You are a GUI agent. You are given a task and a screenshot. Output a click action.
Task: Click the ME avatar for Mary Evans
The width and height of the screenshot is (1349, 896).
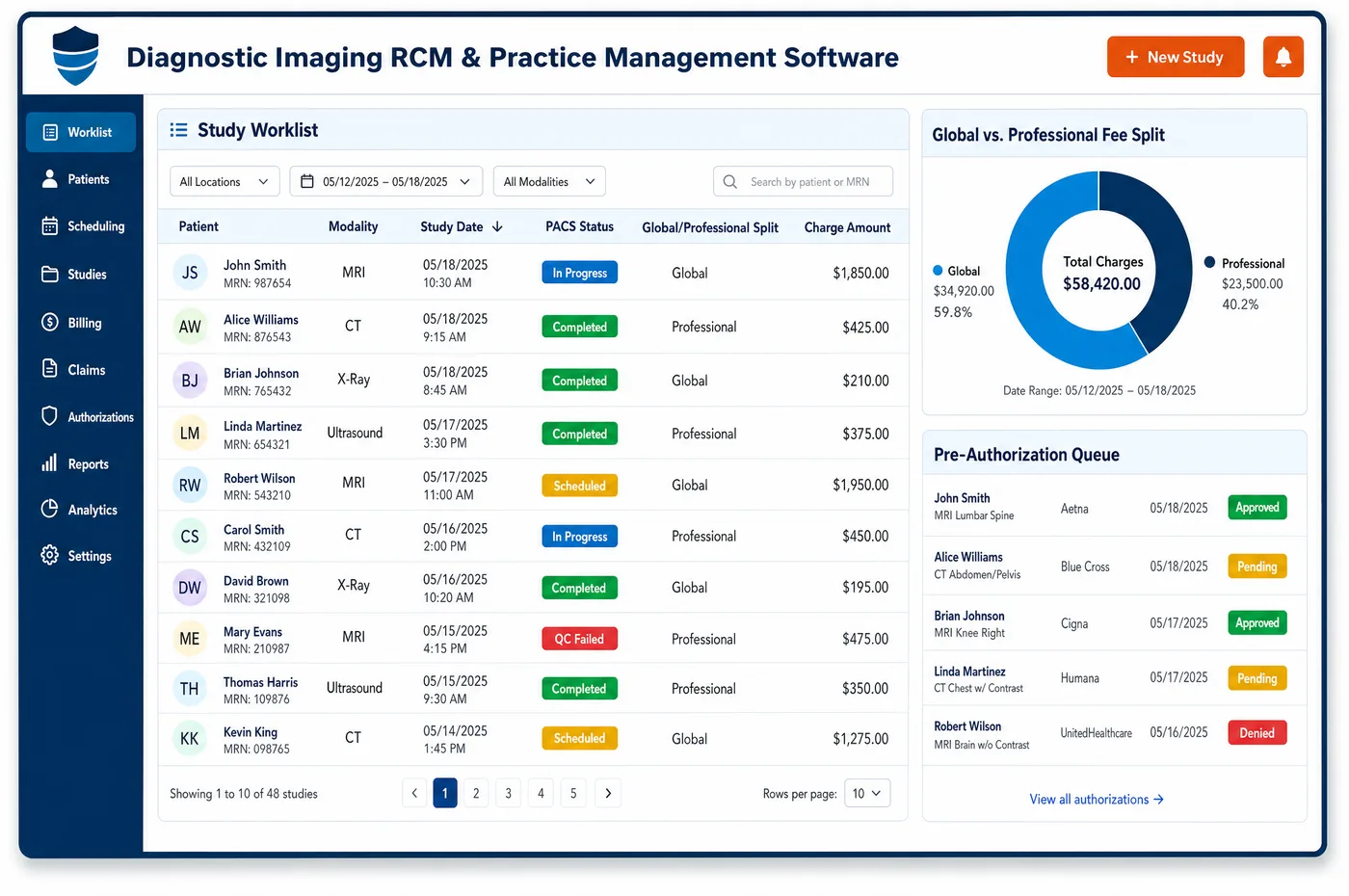[190, 639]
